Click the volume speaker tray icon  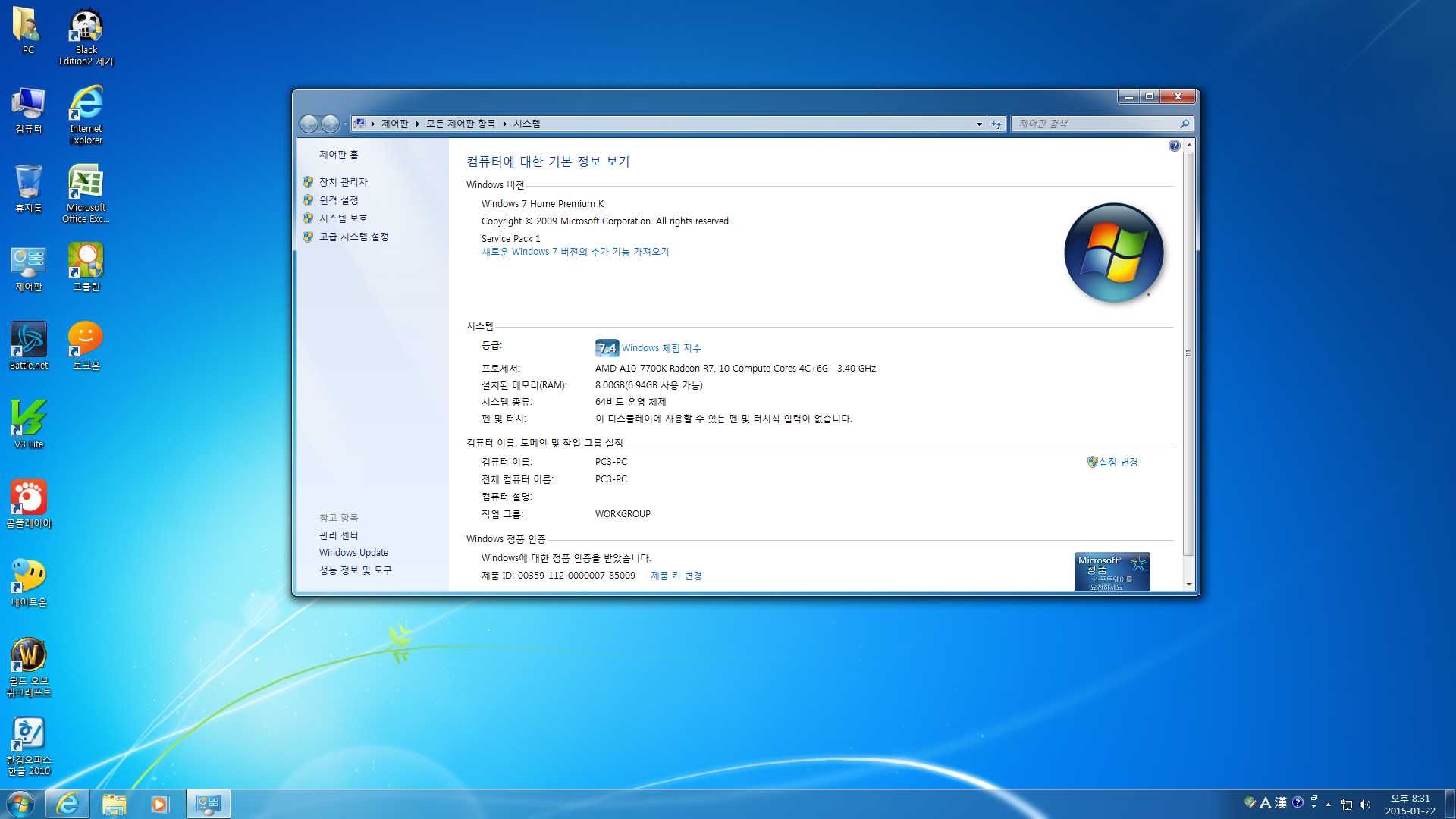[x=1365, y=805]
